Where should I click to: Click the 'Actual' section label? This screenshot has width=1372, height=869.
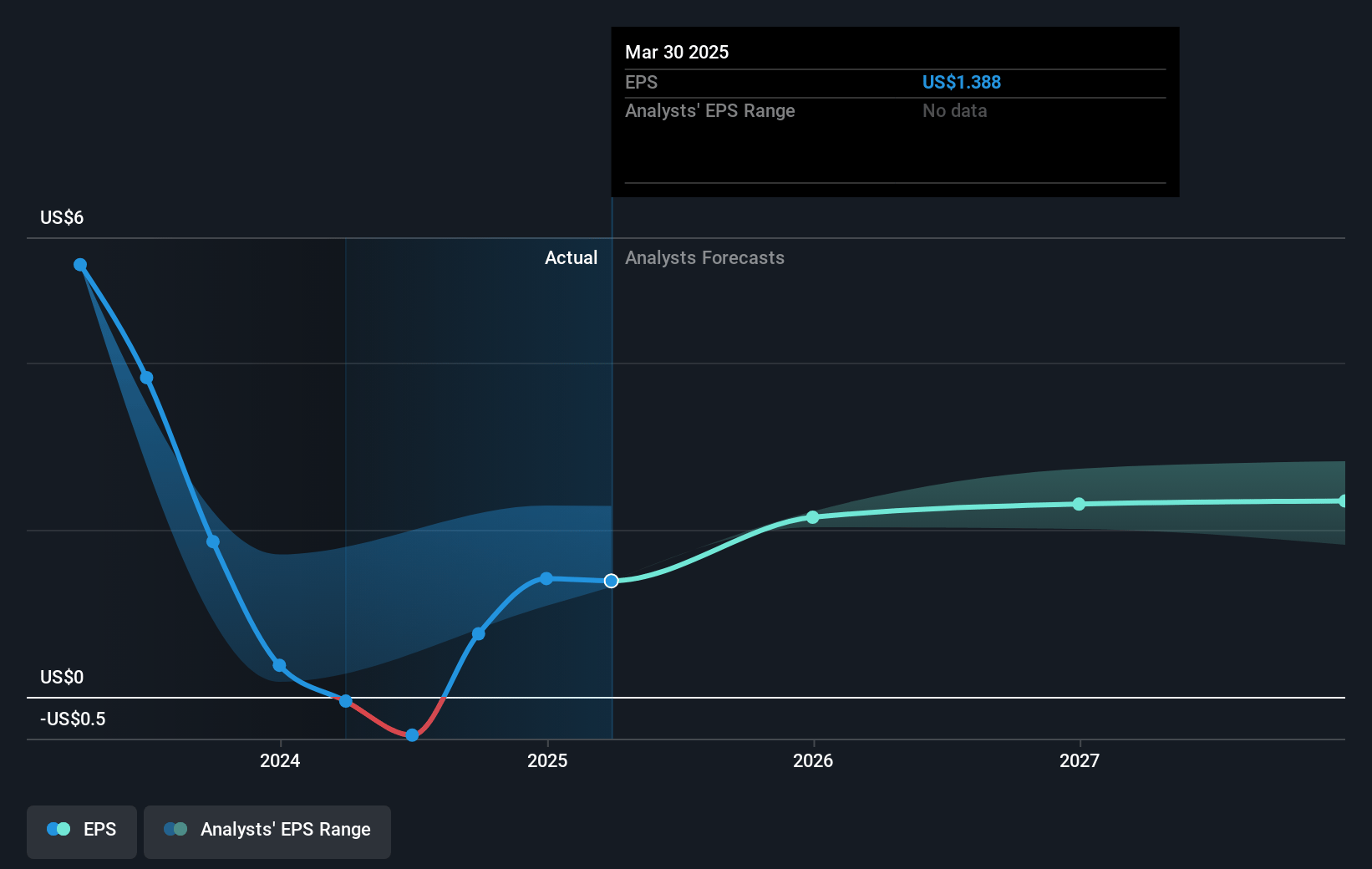click(572, 258)
